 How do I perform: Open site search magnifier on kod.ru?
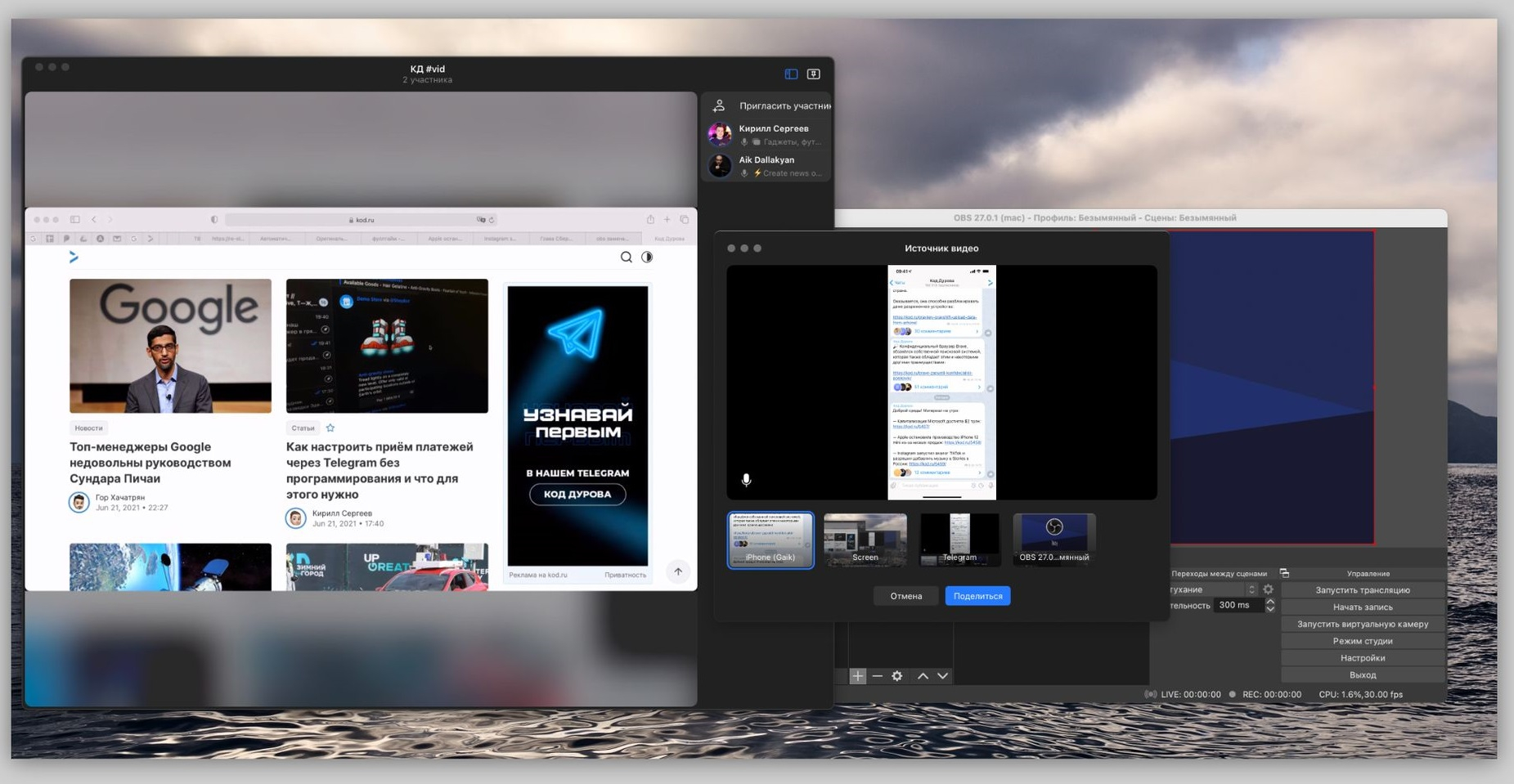click(627, 257)
